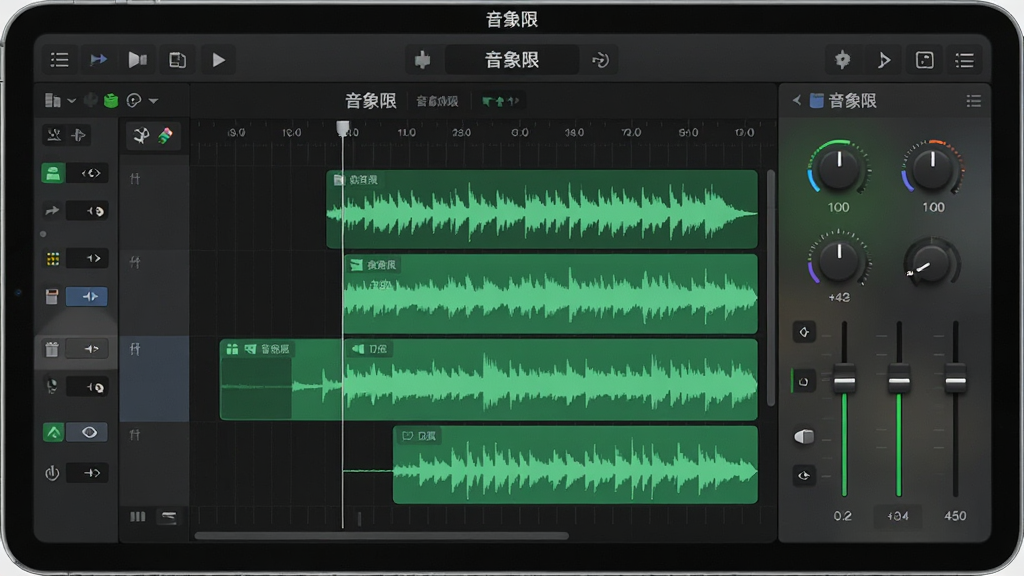
Task: Click the circular arrow icon right of title
Action: pos(600,60)
